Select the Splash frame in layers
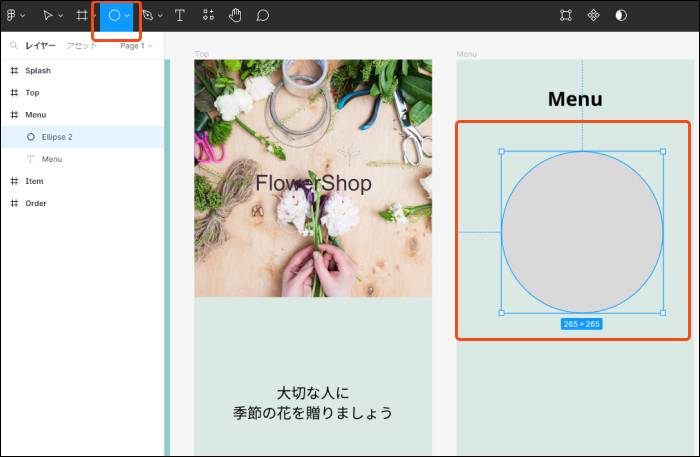The width and height of the screenshot is (700, 457). pos(38,71)
